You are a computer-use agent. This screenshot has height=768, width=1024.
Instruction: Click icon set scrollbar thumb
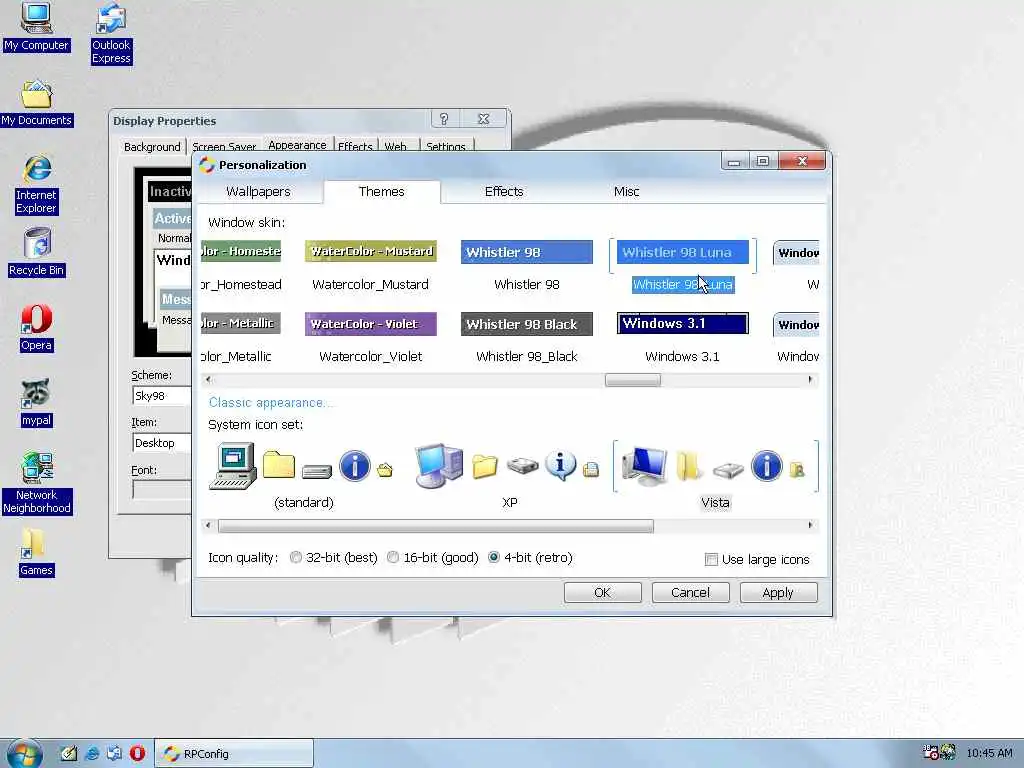point(436,525)
